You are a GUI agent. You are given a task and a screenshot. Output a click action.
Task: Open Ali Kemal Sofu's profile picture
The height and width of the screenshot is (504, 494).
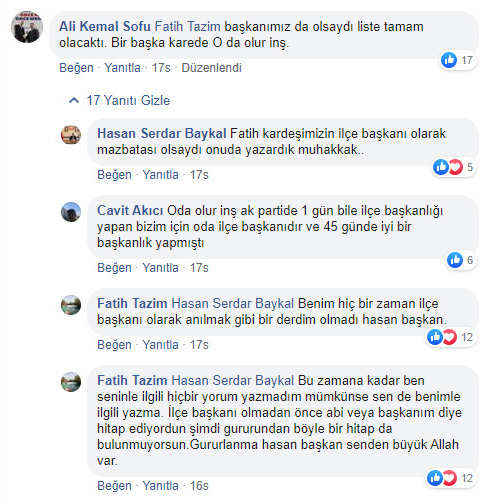point(27,27)
